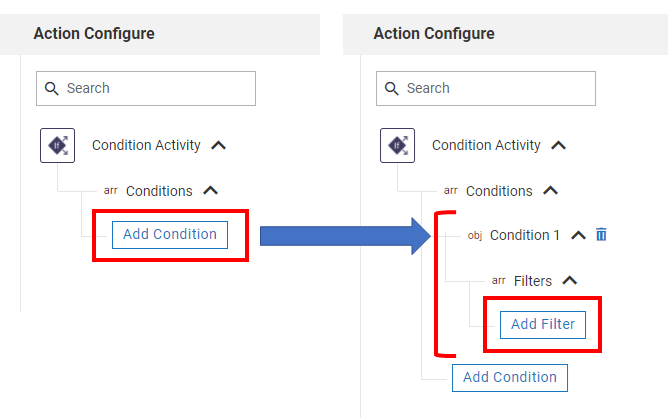This screenshot has width=668, height=418.
Task: Click the right search magnifier icon
Action: tap(392, 88)
